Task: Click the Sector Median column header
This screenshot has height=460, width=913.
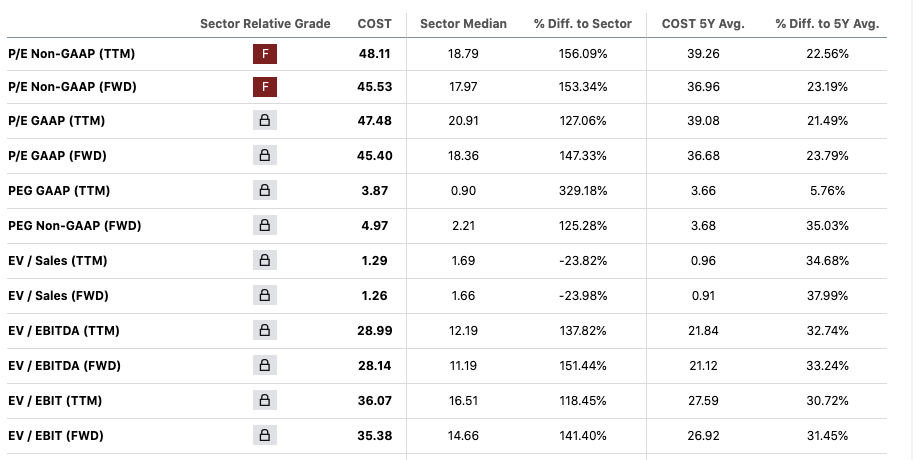Action: click(x=463, y=23)
